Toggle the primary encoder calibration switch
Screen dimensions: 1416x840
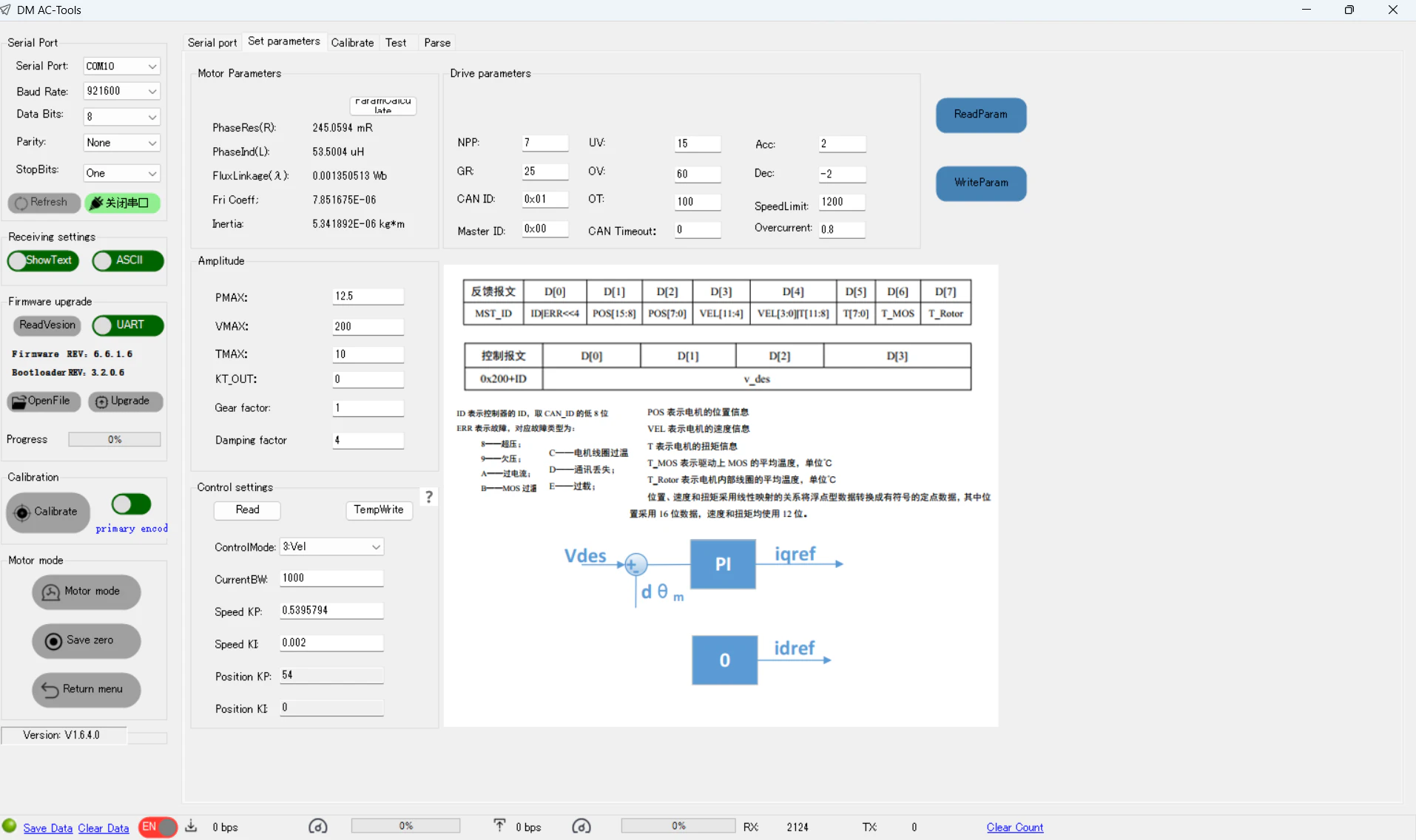131,504
